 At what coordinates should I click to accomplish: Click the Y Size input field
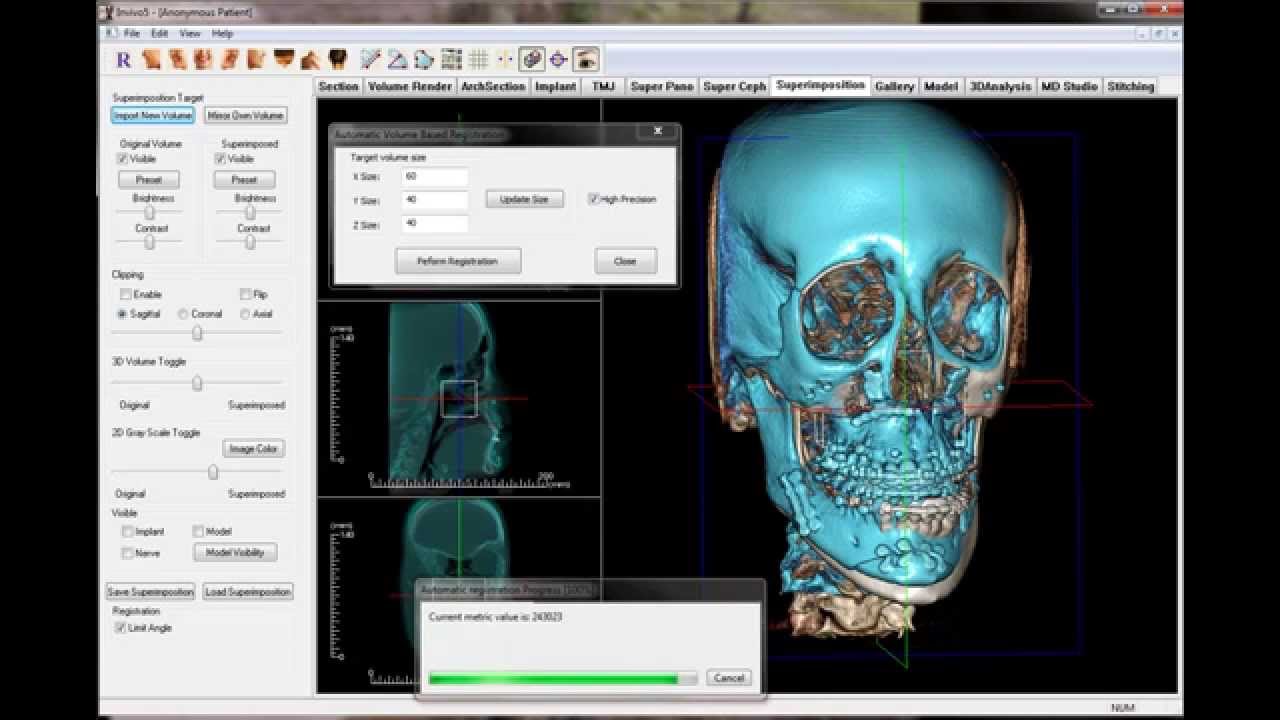[434, 200]
